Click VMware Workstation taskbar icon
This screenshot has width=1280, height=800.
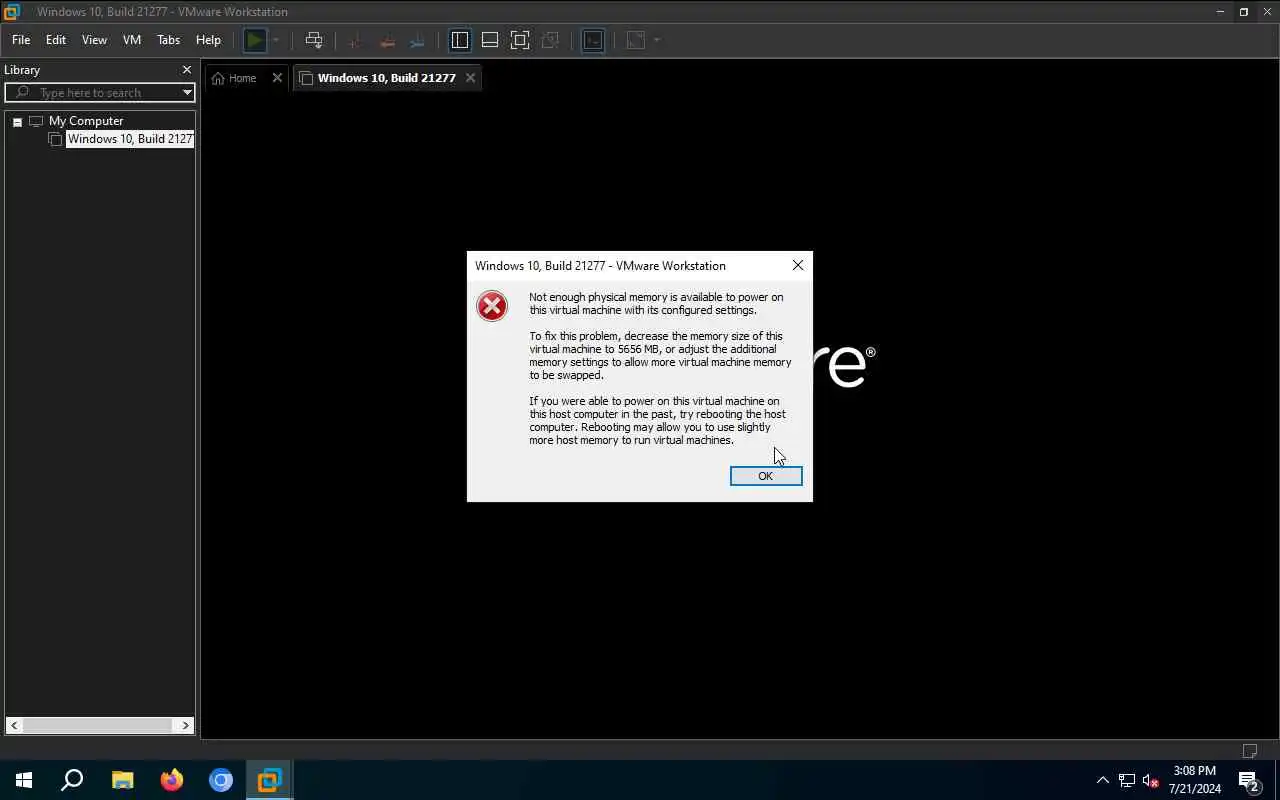270,780
